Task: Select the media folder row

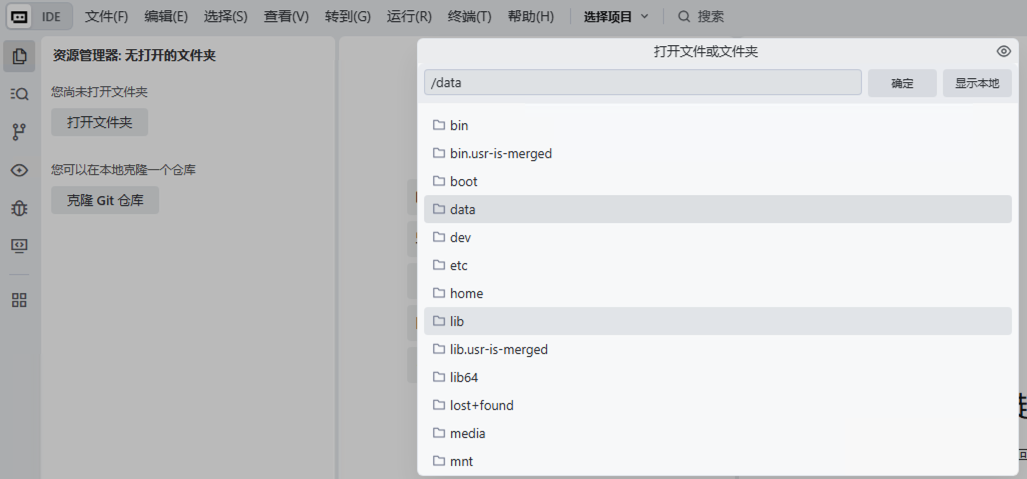Action: pos(717,433)
